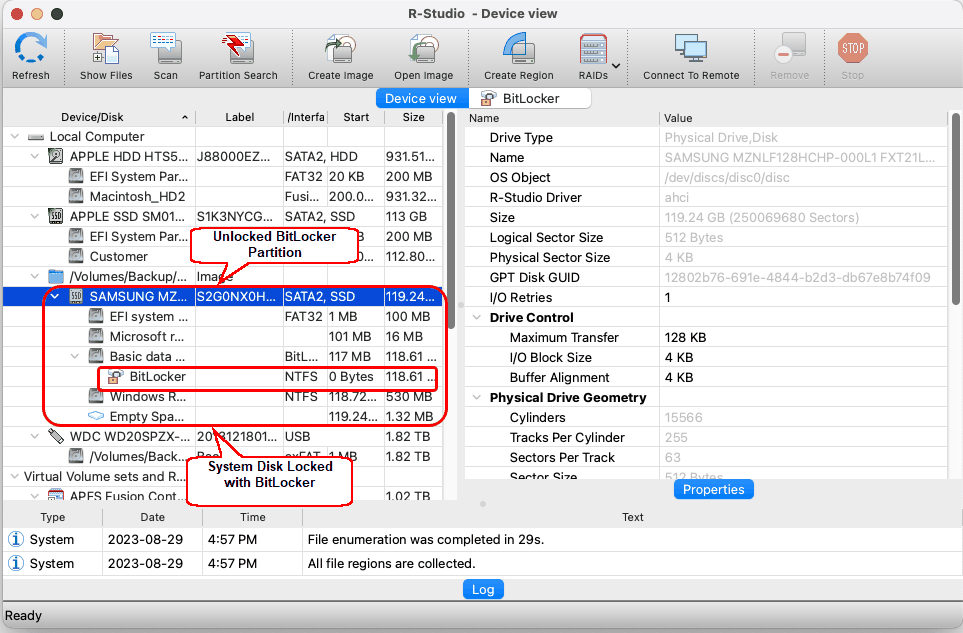Open Show Files from the toolbar
The image size is (963, 633).
coord(106,49)
